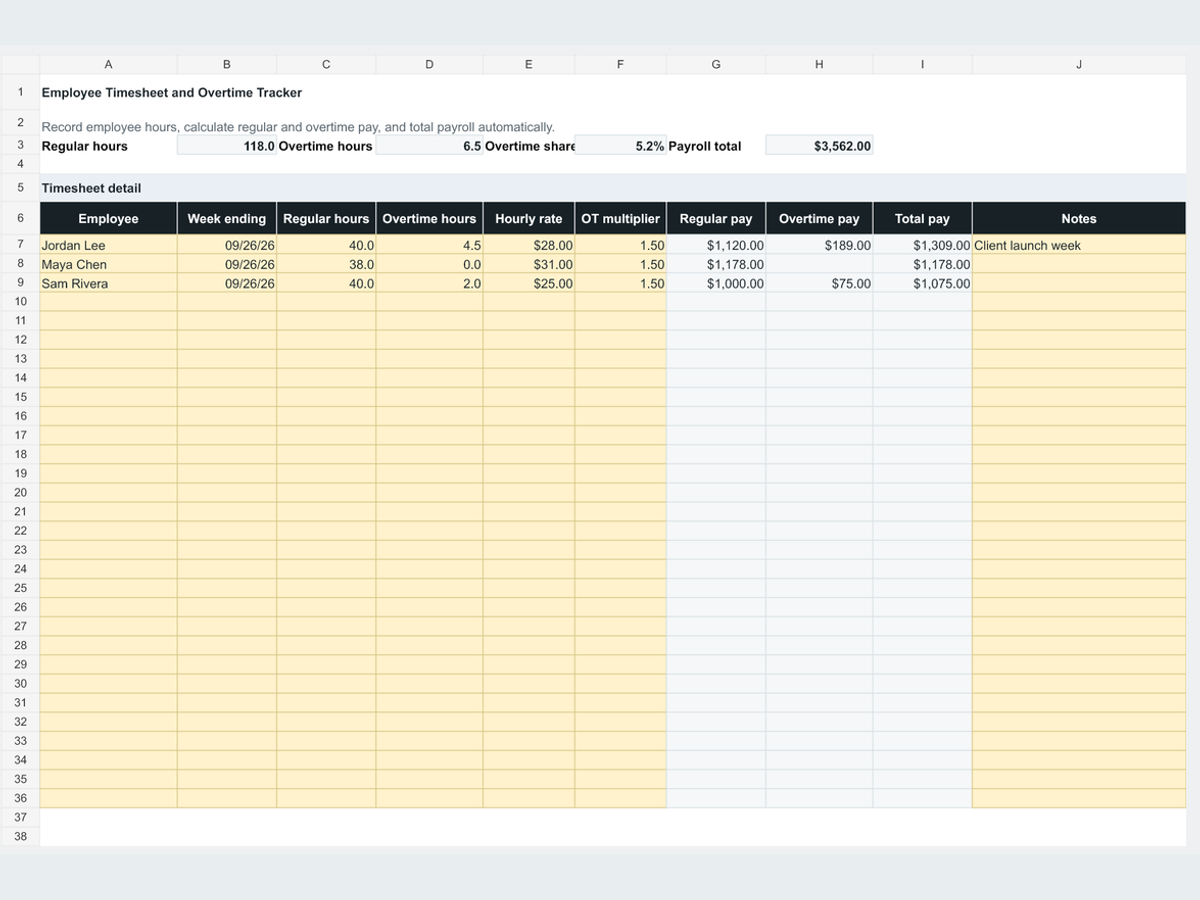Click the 'Overtime share' label cell
Image resolution: width=1200 pixels, height=900 pixels.
[529, 146]
